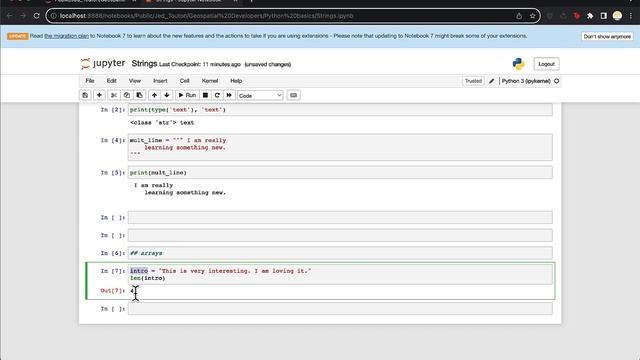The image size is (640, 360).
Task: Focus the second empty cell above arrays
Action: [340, 235]
